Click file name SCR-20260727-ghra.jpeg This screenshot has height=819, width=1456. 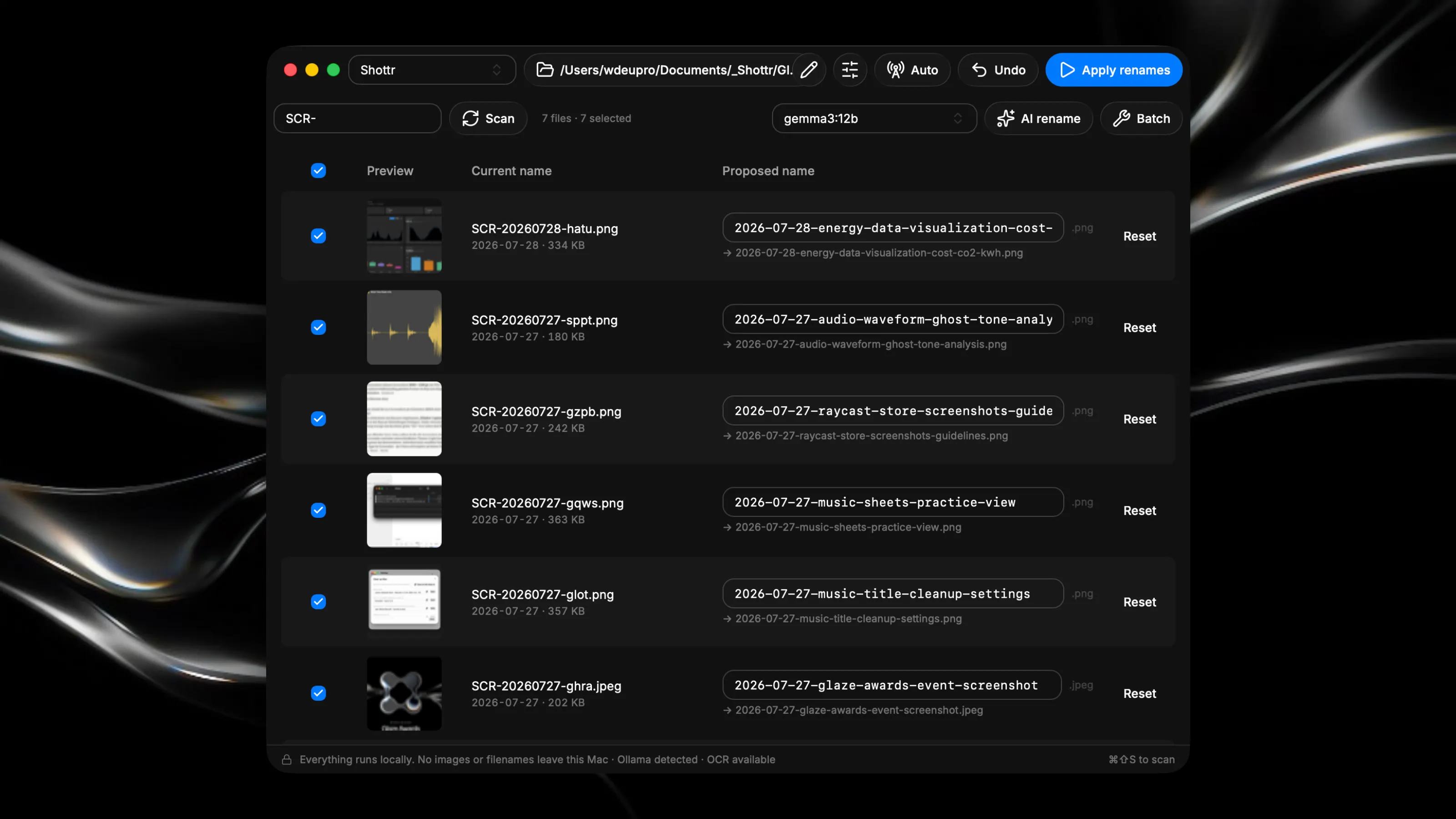(546, 687)
